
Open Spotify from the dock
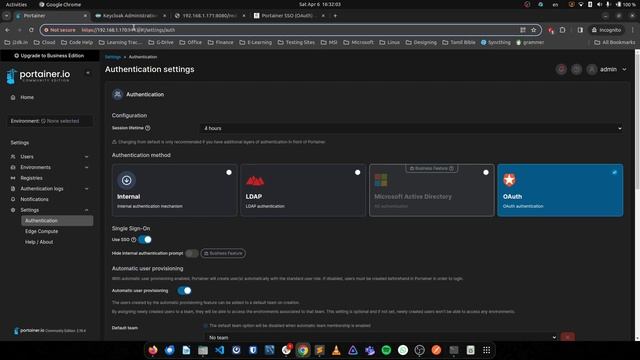pos(386,350)
